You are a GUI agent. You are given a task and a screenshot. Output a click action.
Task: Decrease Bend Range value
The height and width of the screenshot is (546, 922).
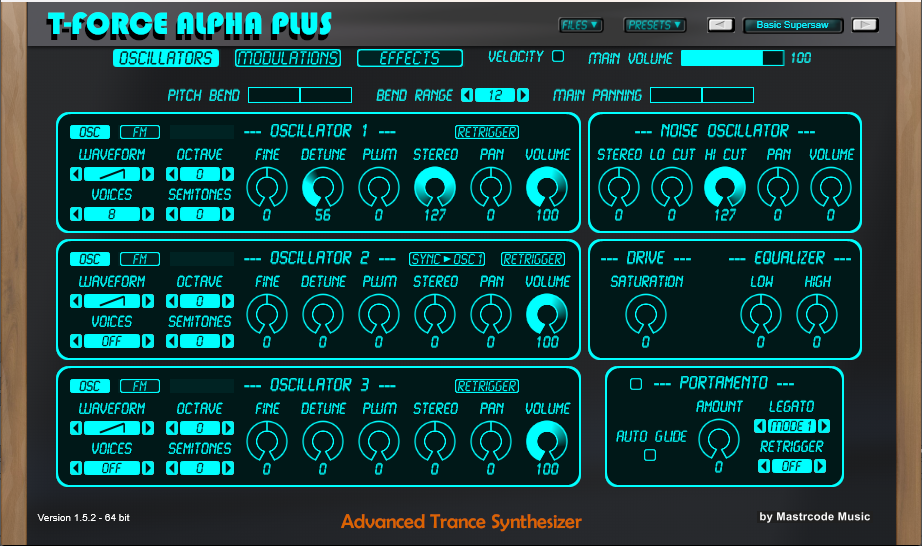tap(467, 95)
